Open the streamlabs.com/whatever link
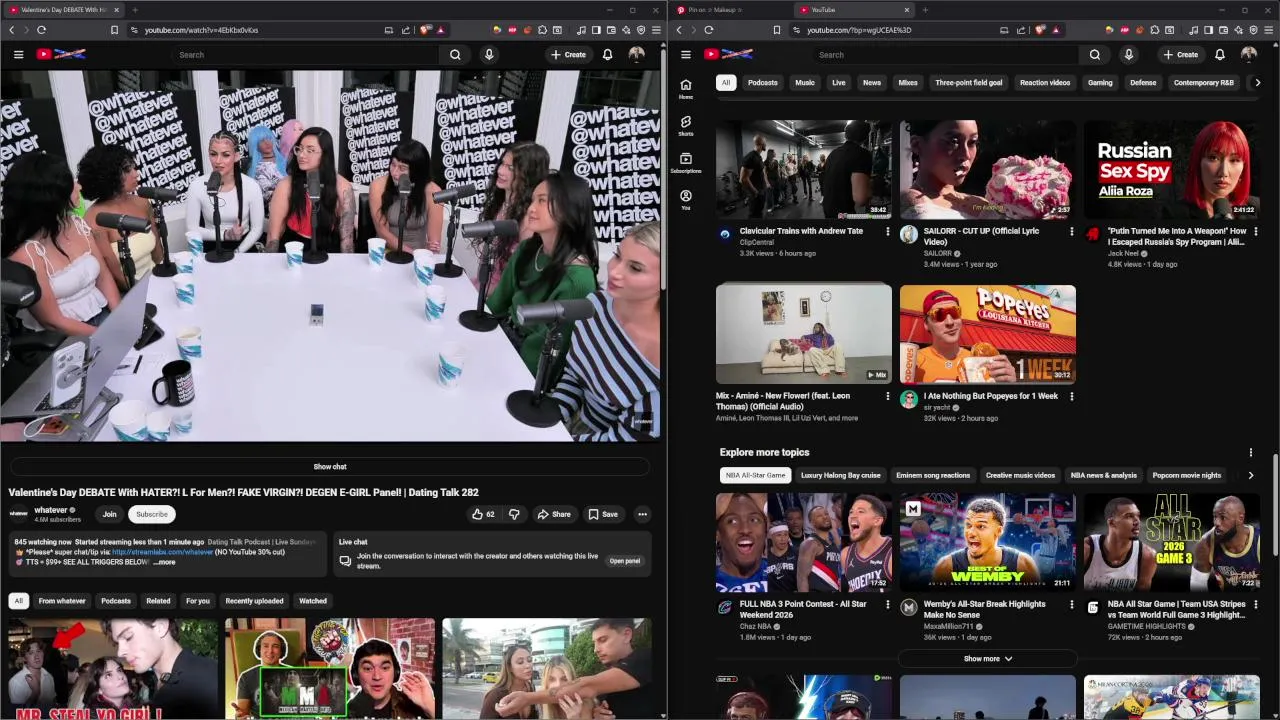Screen dimensions: 1280x720 tap(162, 552)
